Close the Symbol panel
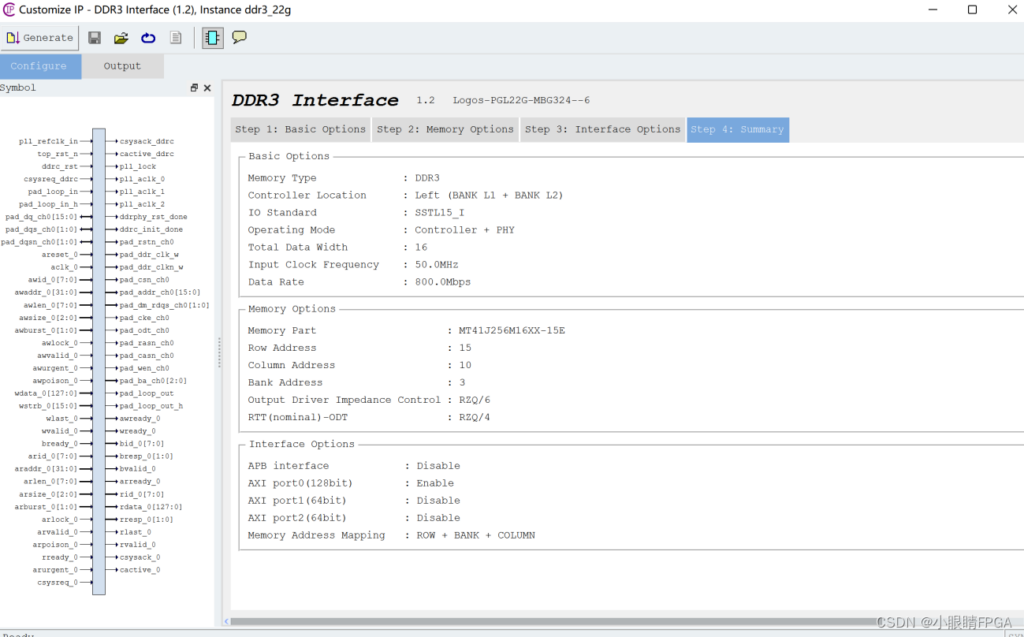The width and height of the screenshot is (1024, 637). click(208, 88)
